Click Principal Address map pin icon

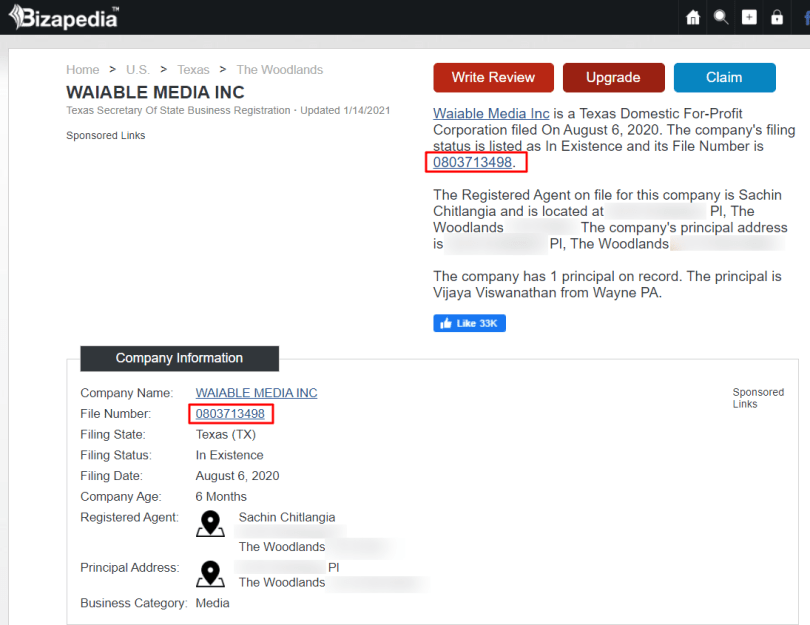pyautogui.click(x=210, y=574)
